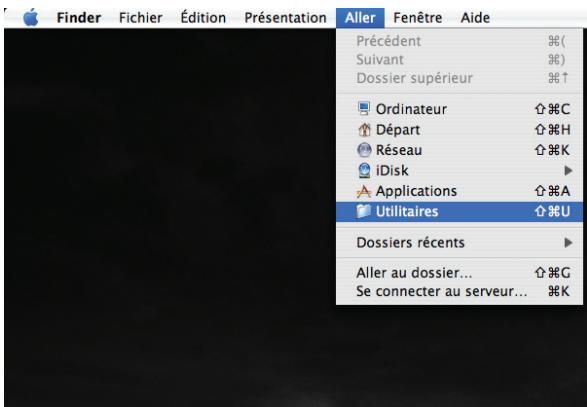The height and width of the screenshot is (407, 587).
Task: Click the greyed Précédent entry
Action: pyautogui.click(x=459, y=41)
